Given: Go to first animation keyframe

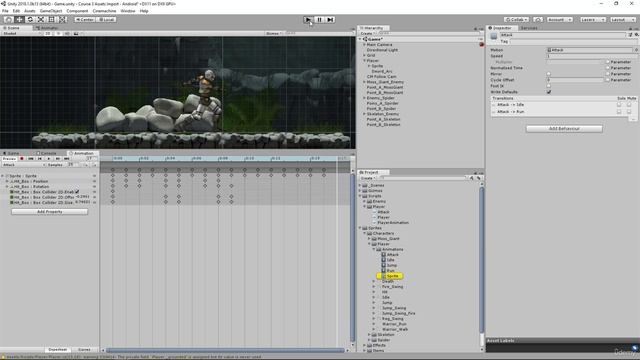Looking at the screenshot, I should 31,158.
